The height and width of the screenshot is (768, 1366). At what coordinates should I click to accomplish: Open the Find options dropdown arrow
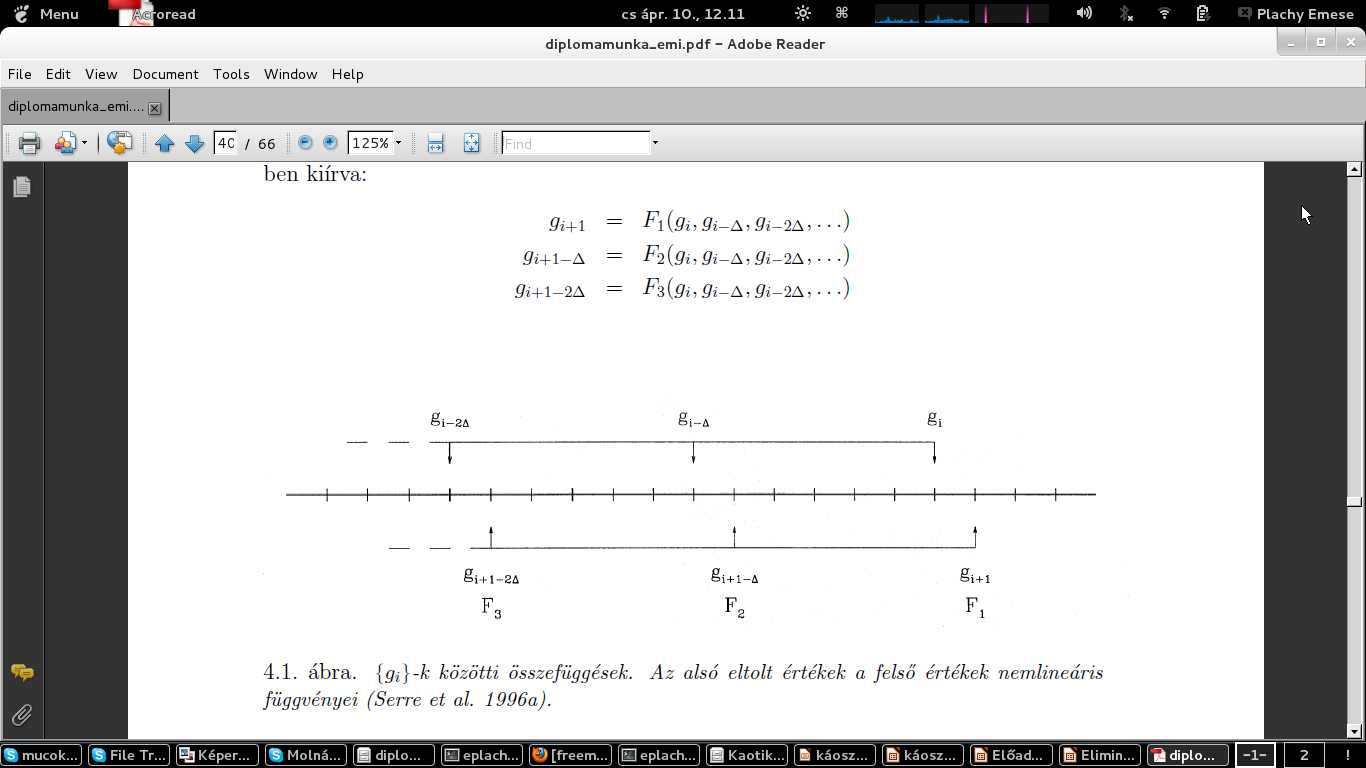point(655,143)
